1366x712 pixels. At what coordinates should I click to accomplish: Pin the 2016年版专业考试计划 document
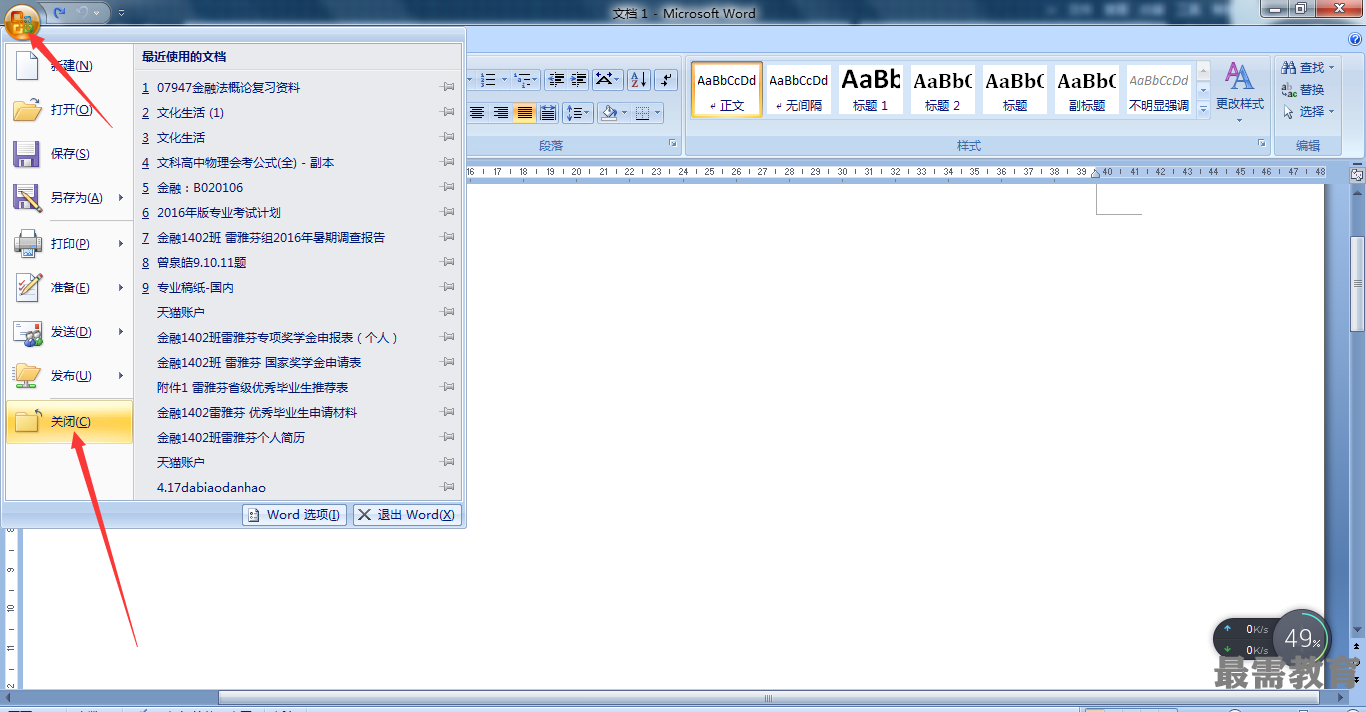(448, 213)
